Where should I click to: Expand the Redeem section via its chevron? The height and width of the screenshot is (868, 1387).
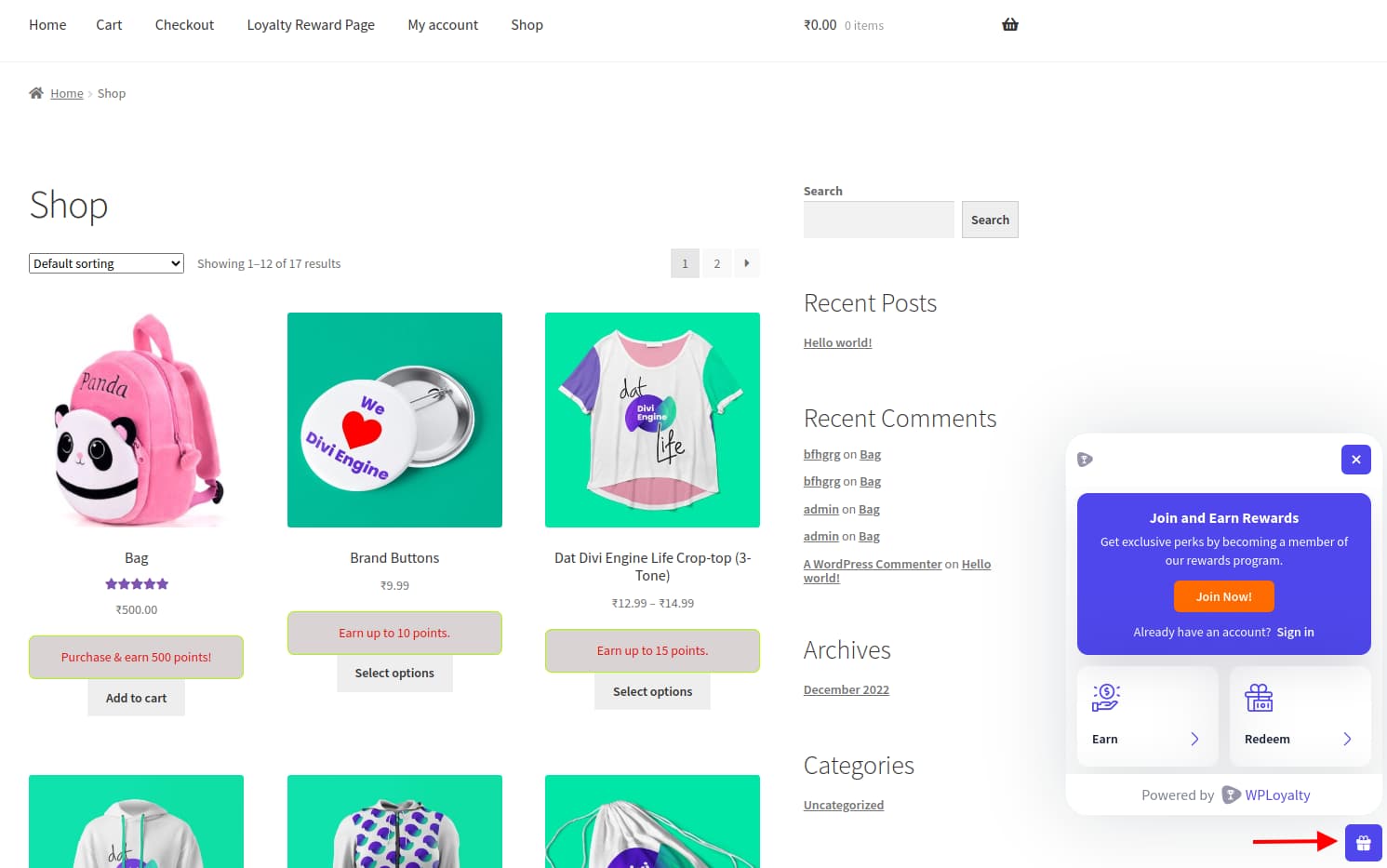click(1347, 739)
